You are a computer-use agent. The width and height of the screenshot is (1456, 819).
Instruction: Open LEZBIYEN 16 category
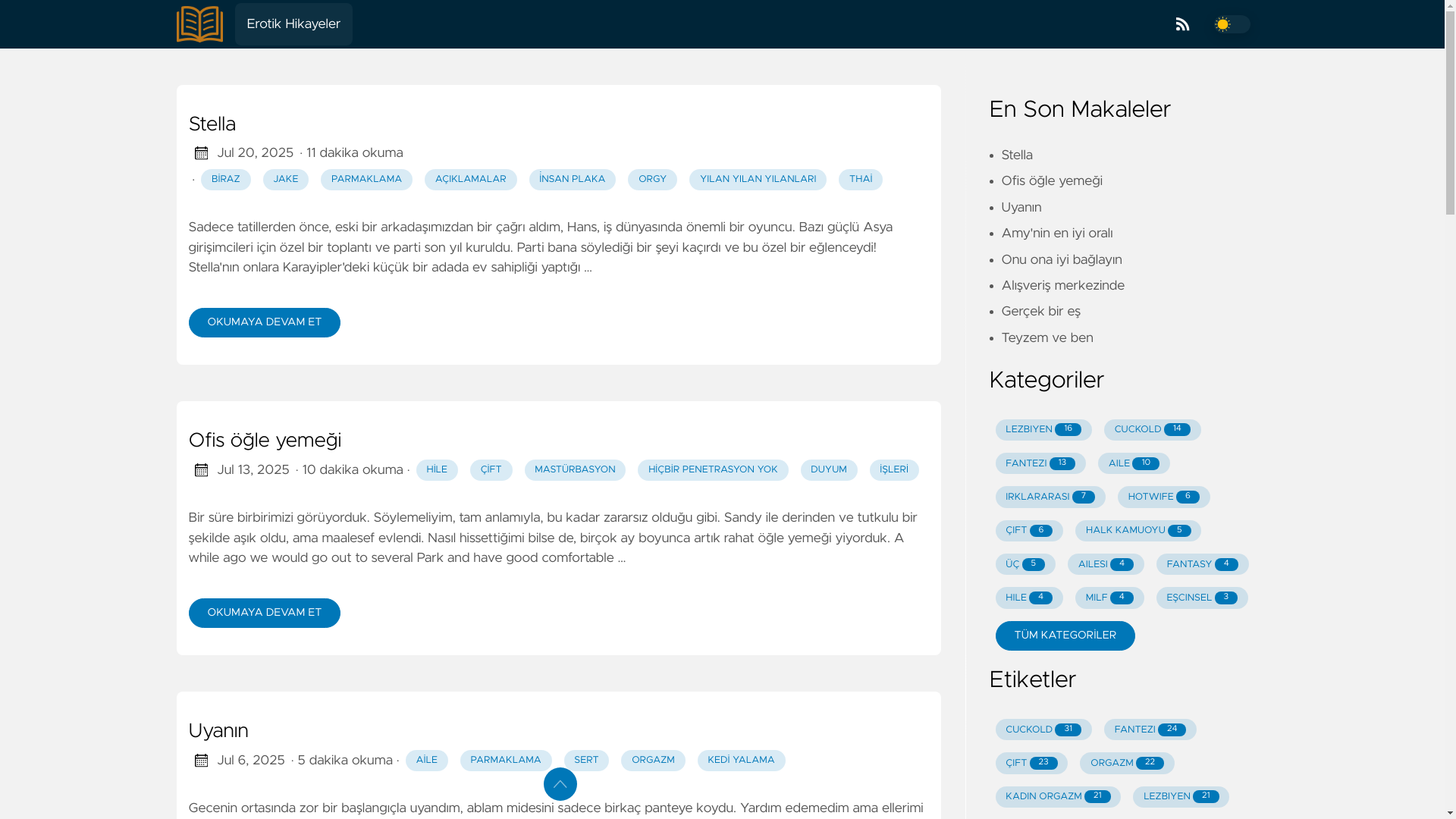pos(1043,430)
